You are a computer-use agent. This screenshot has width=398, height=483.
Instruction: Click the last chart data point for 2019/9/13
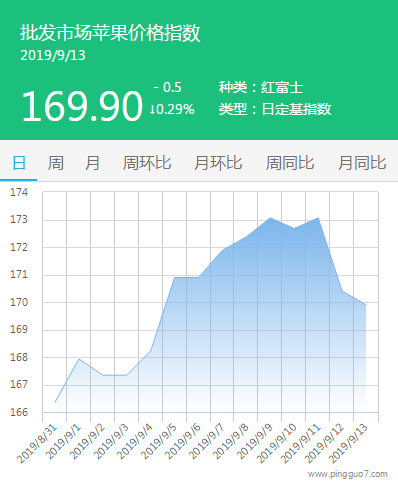(x=366, y=305)
